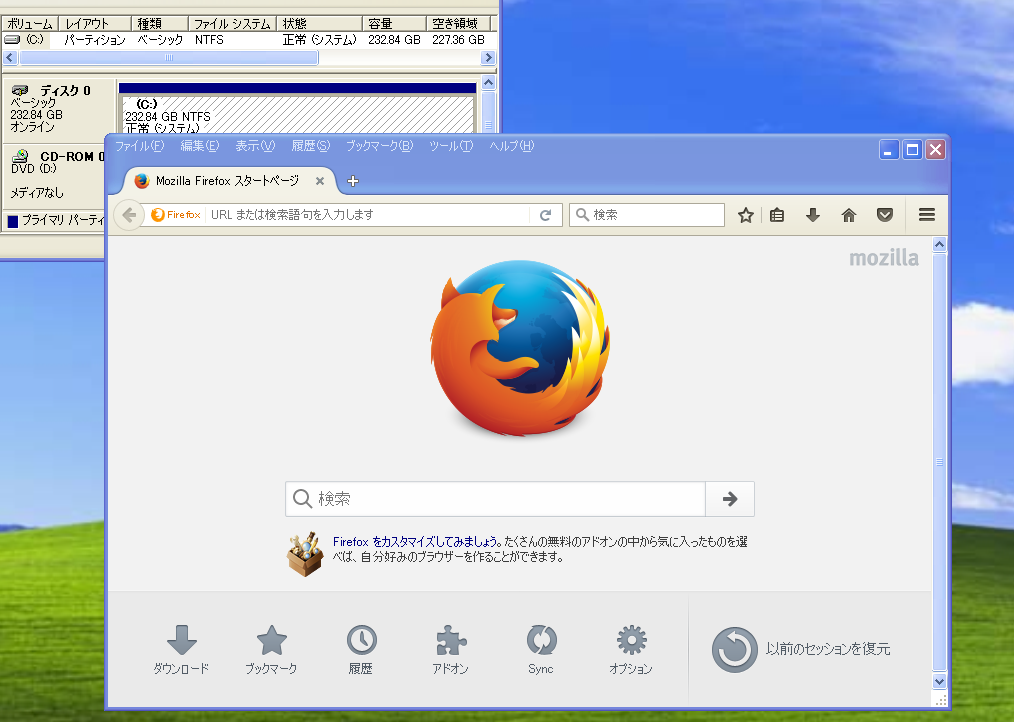This screenshot has width=1014, height=722.
Task: Open the アドオン puzzle icon on the start page
Action: 451,640
